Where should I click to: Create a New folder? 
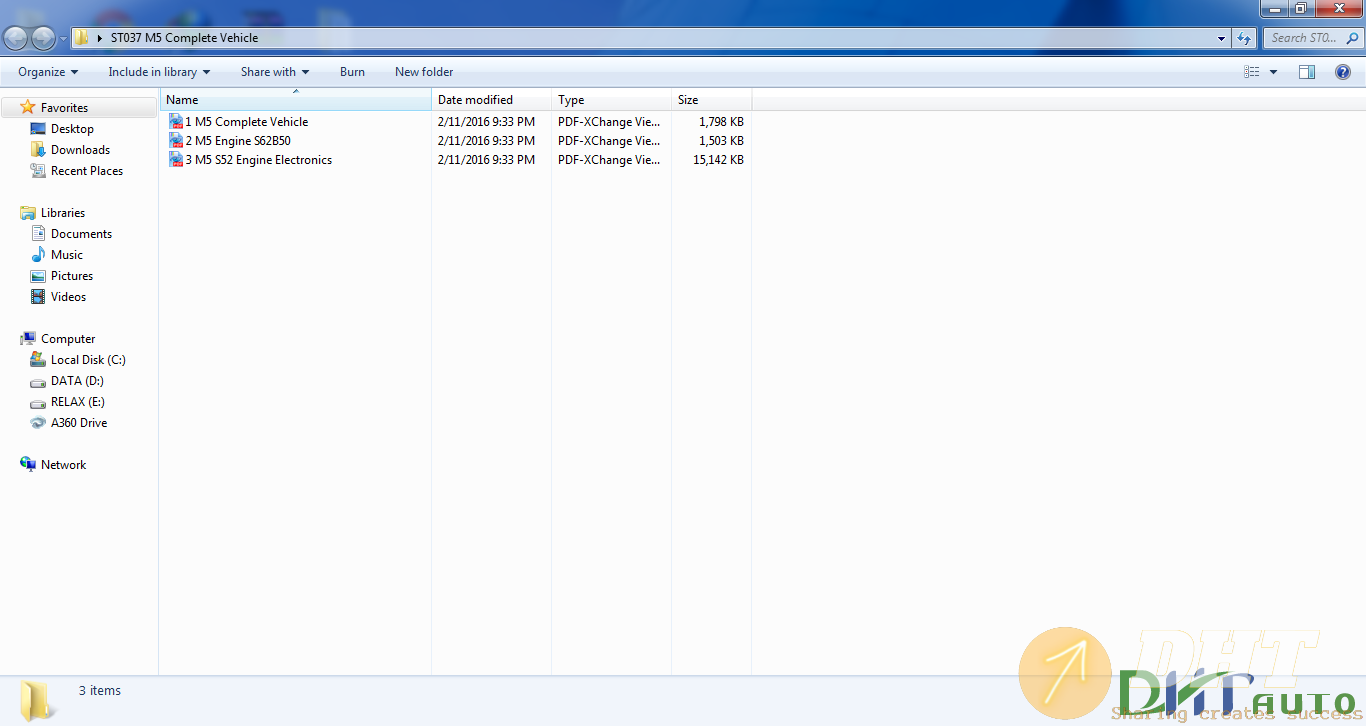click(x=424, y=72)
